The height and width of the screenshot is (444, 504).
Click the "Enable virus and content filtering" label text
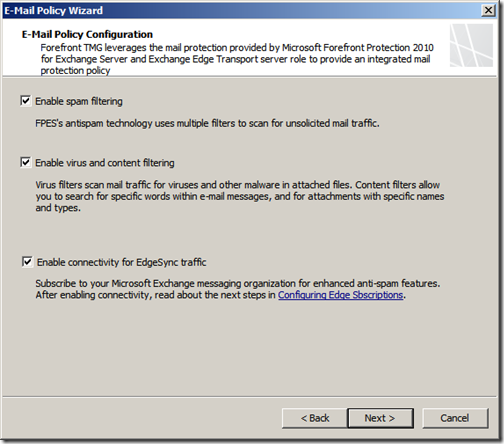coord(105,163)
